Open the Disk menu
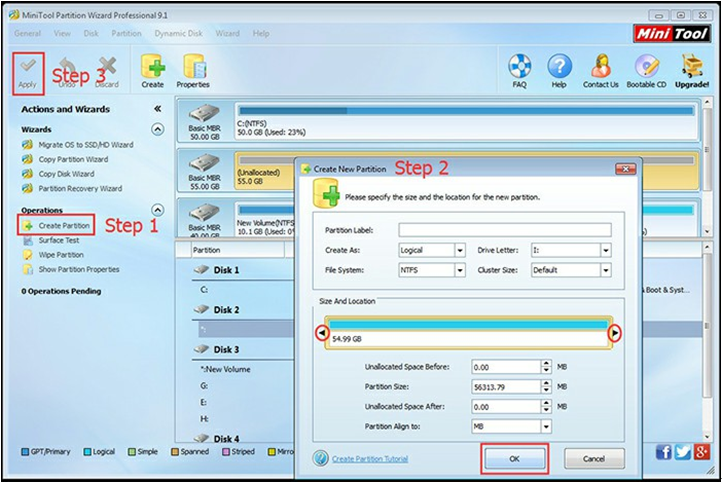722x484 pixels. pyautogui.click(x=91, y=34)
